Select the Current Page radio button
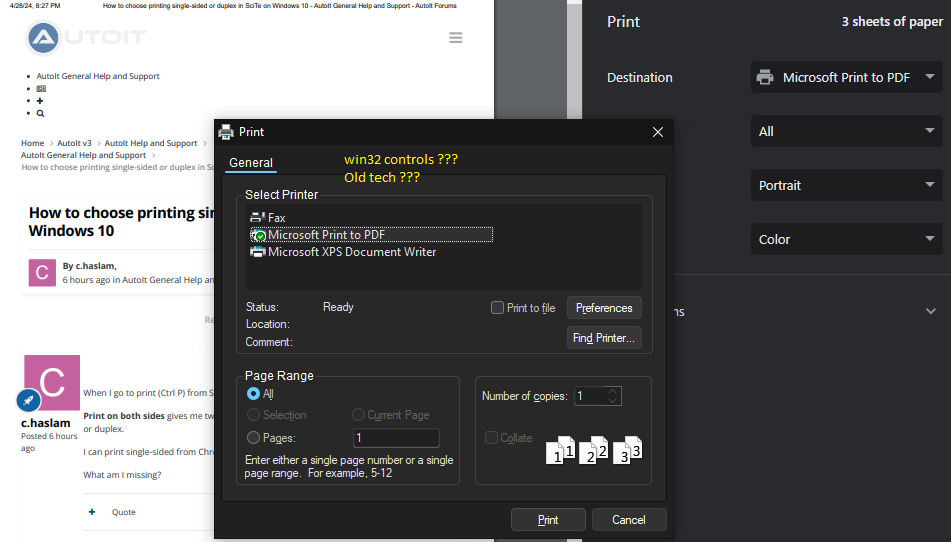Screen dimensions: 951x542 pos(358,415)
